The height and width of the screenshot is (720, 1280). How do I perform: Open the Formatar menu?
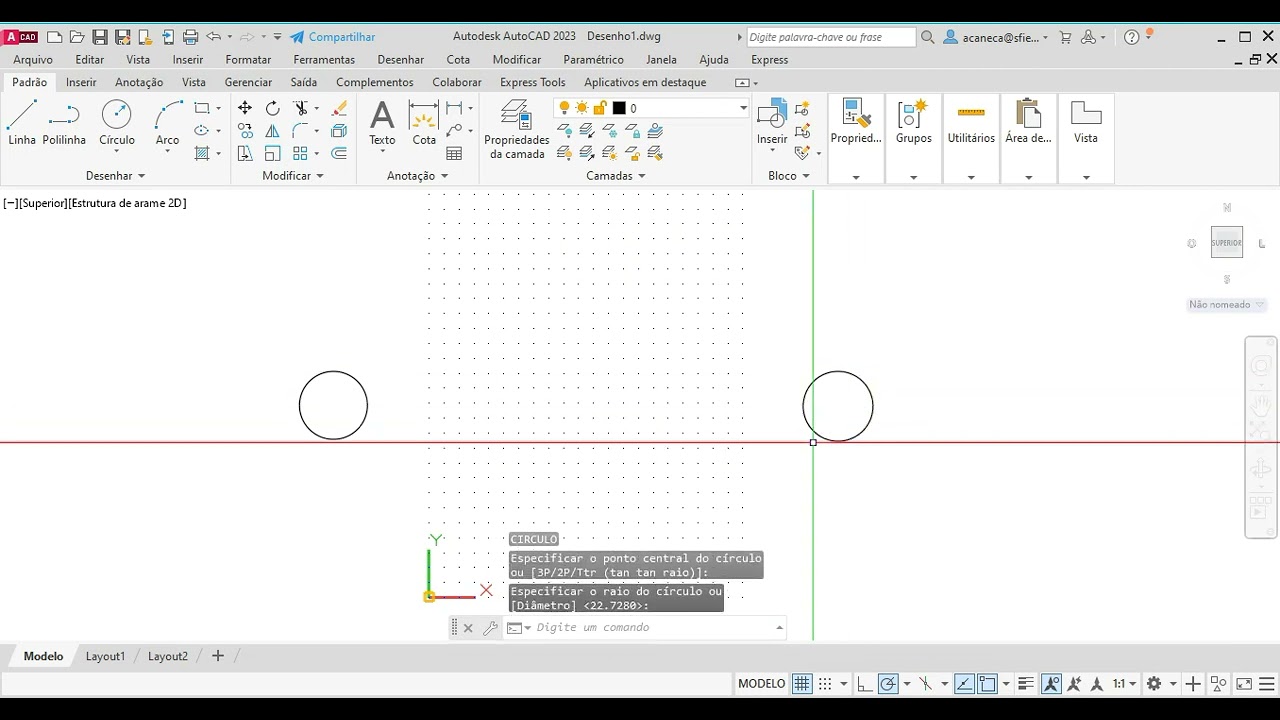248,60
